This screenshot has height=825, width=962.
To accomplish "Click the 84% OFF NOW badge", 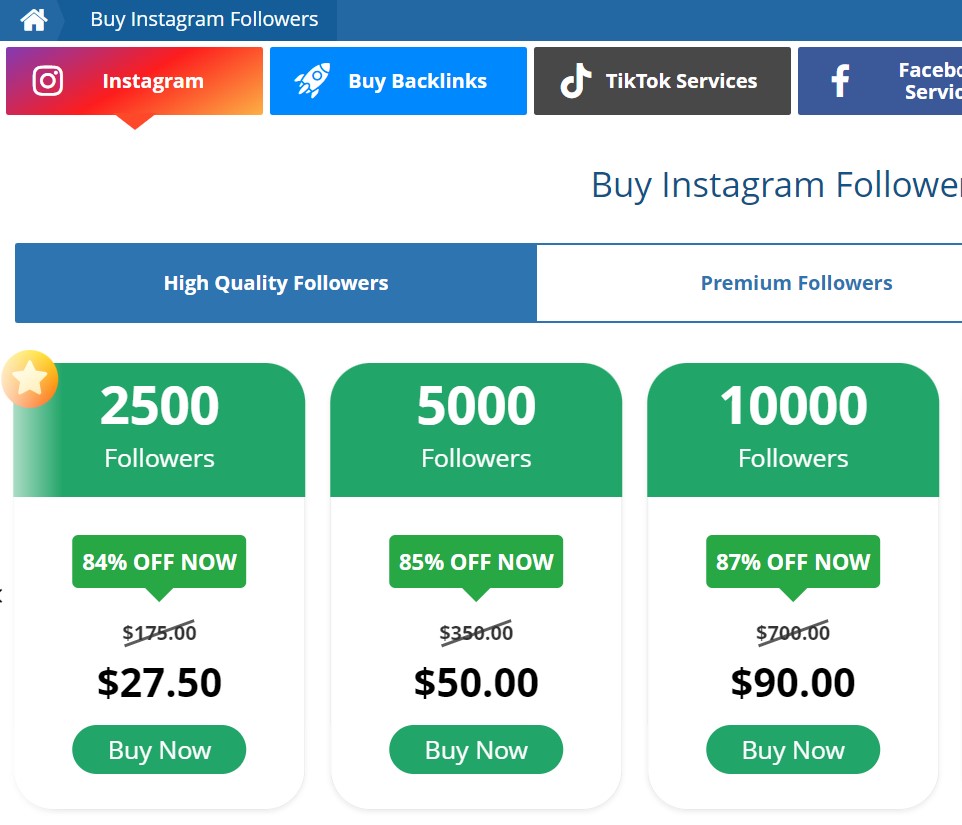I will [159, 562].
